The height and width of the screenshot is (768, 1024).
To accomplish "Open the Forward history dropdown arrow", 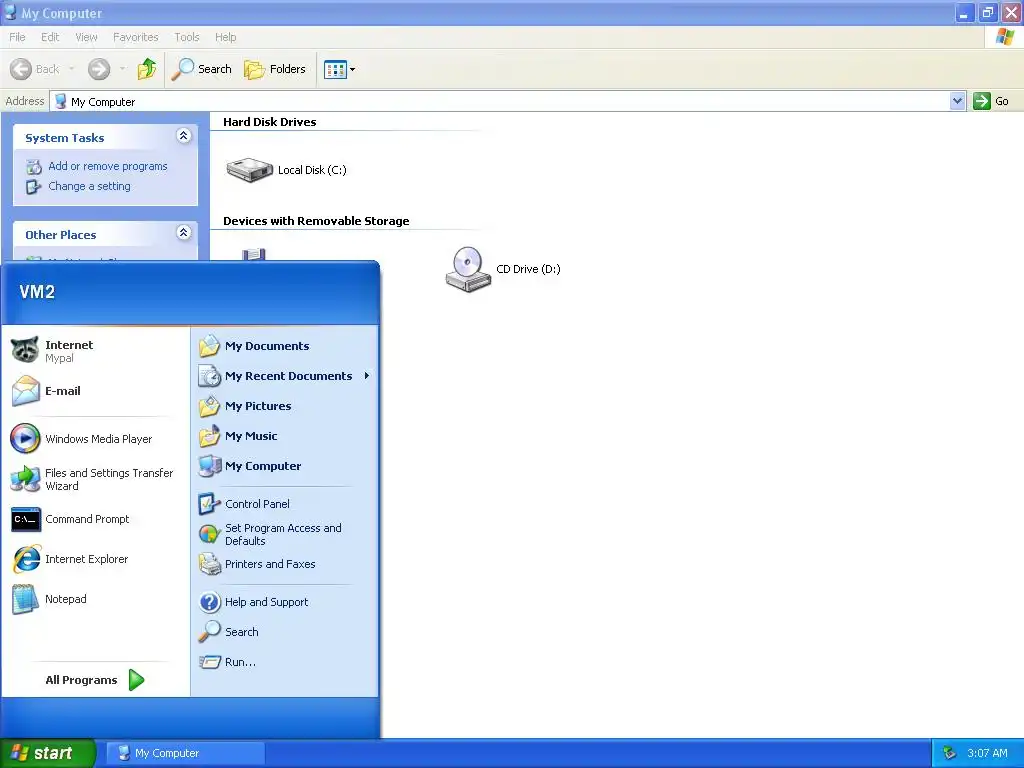I will pyautogui.click(x=122, y=69).
